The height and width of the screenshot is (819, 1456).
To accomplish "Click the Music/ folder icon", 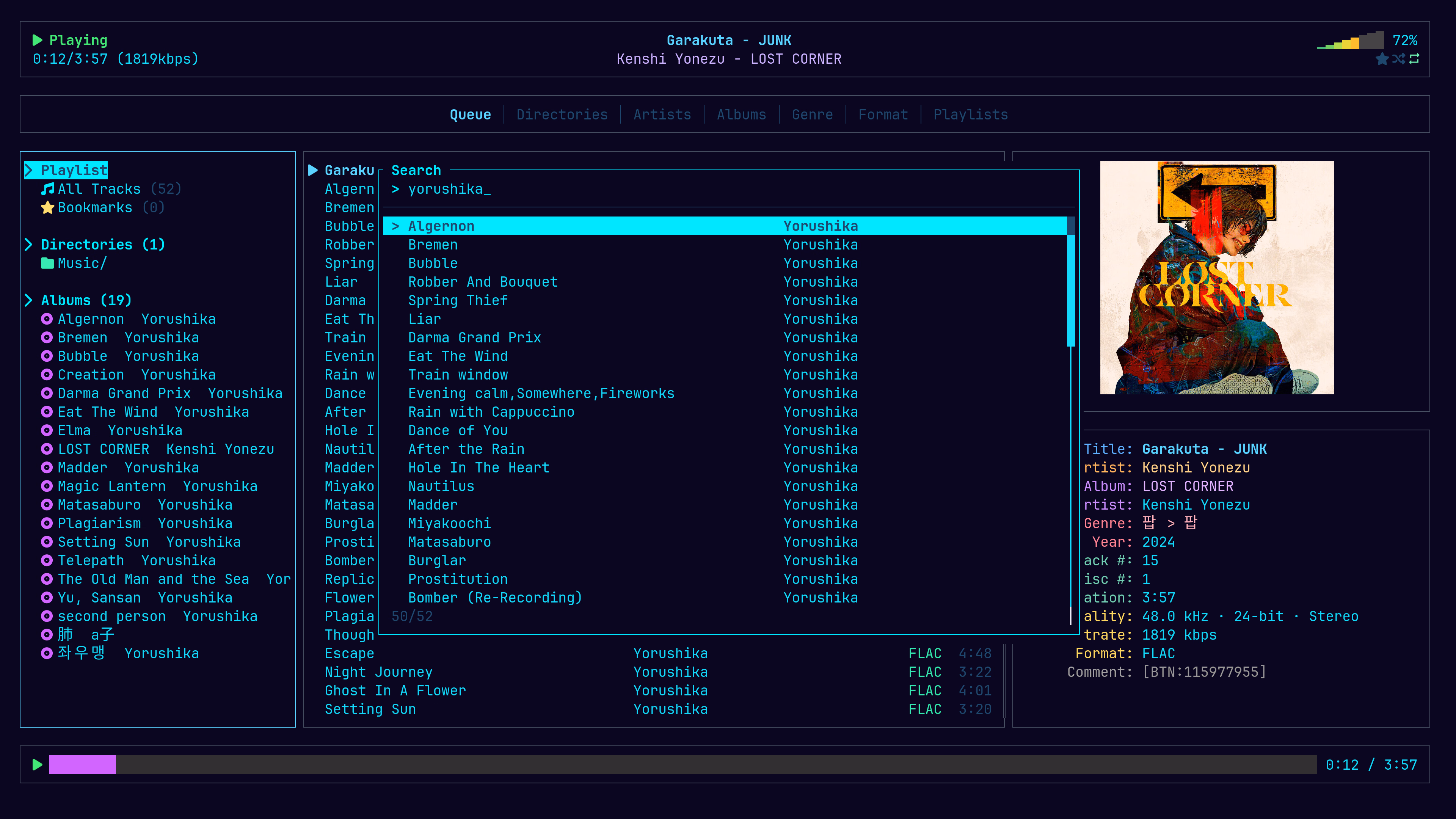I will pyautogui.click(x=47, y=264).
